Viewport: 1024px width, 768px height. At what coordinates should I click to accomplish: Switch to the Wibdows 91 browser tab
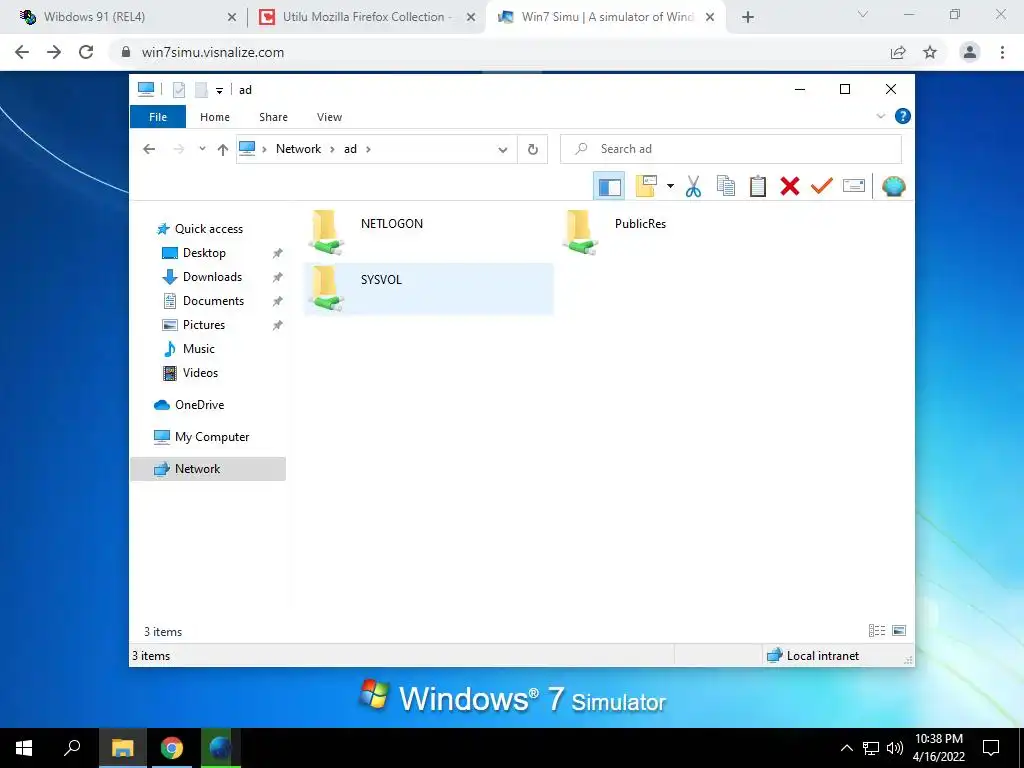129,17
